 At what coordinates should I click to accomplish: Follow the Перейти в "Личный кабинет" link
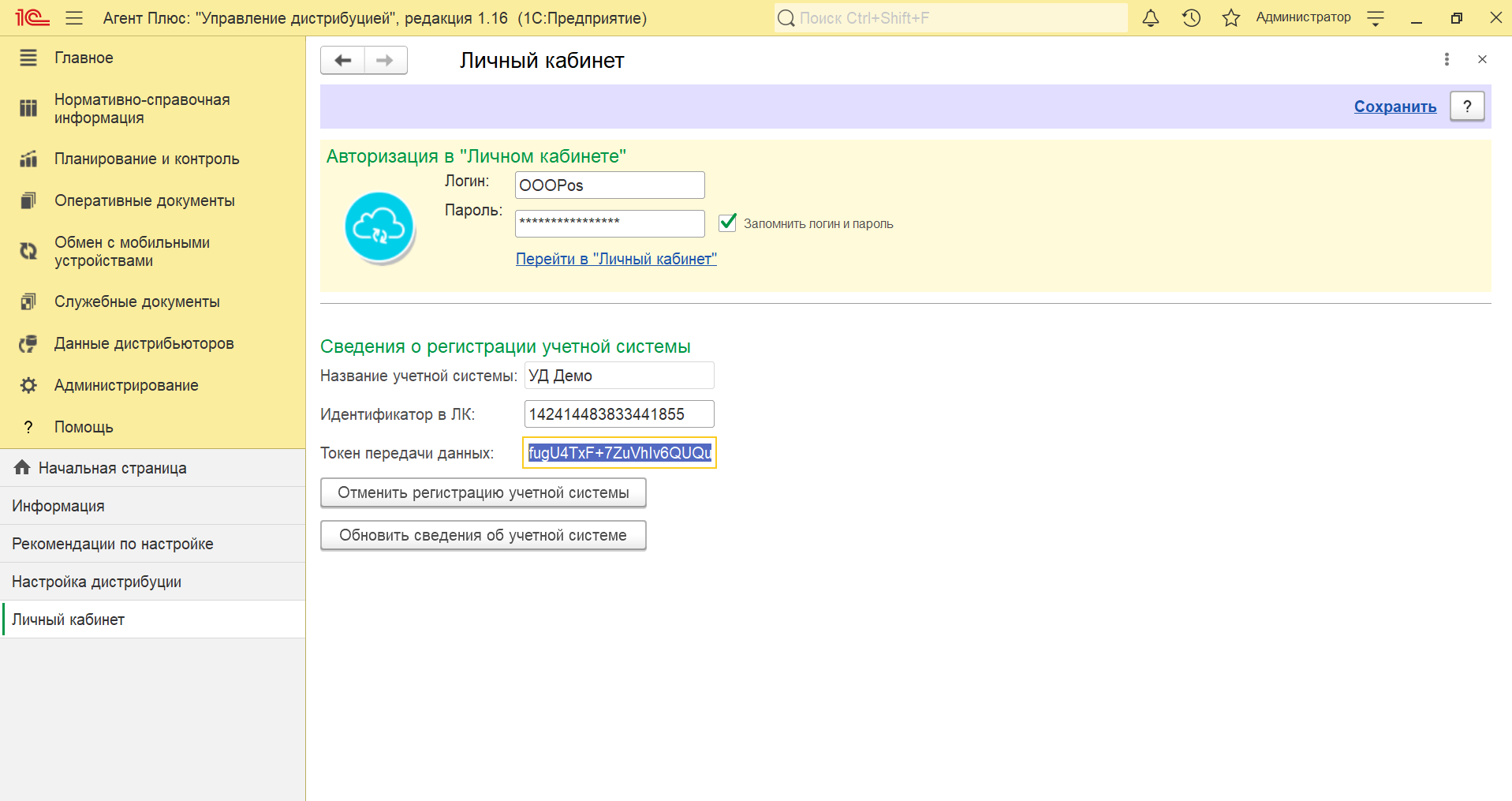click(x=616, y=259)
